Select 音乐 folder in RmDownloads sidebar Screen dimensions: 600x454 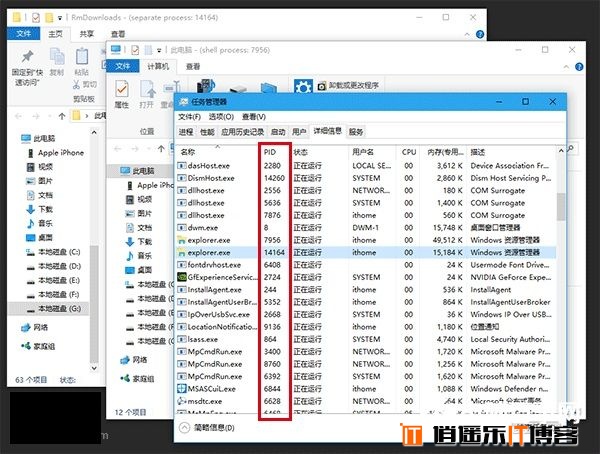point(39,224)
